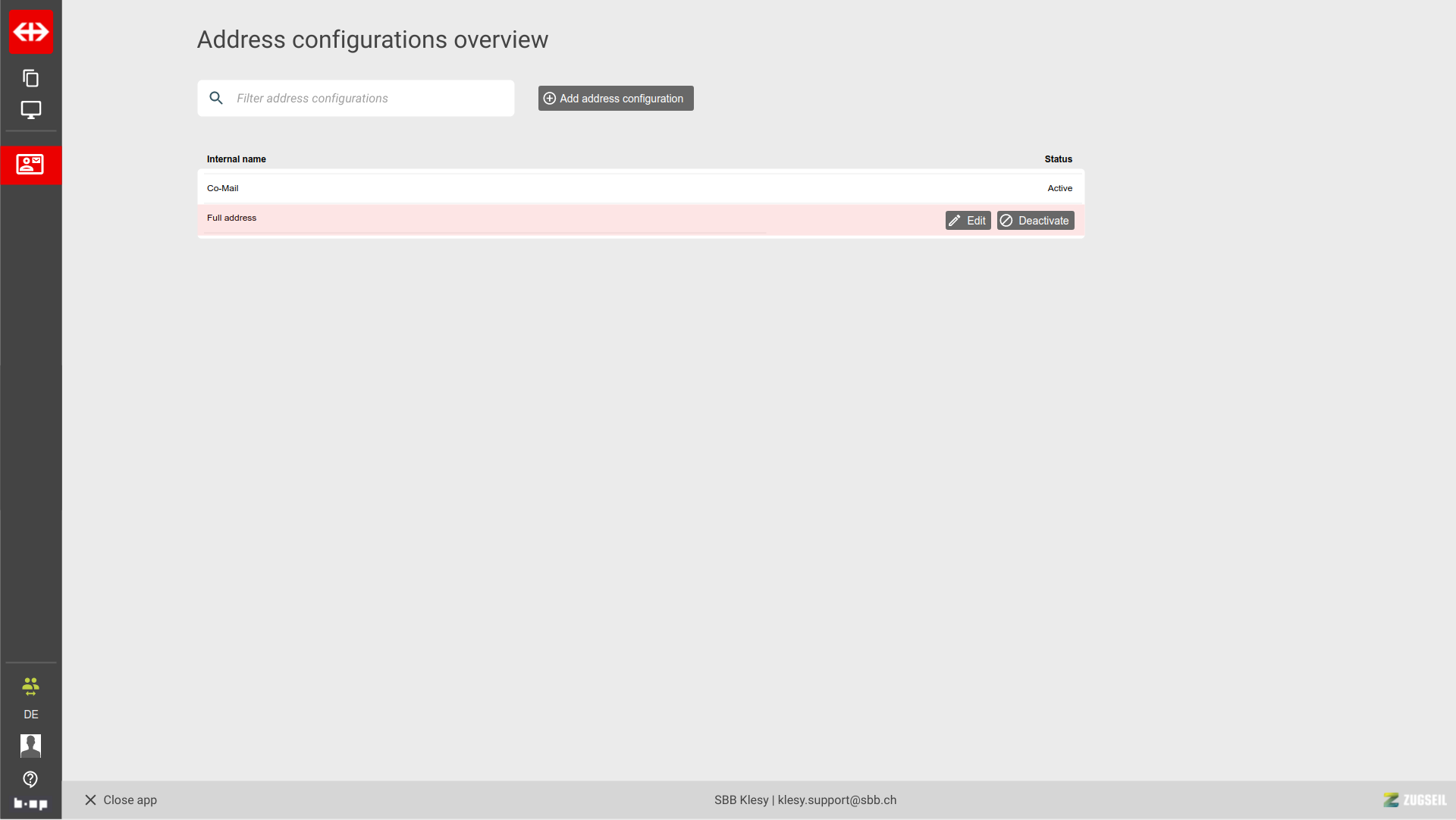Click the green switch users icon
This screenshot has height=820, width=1456.
coord(30,686)
